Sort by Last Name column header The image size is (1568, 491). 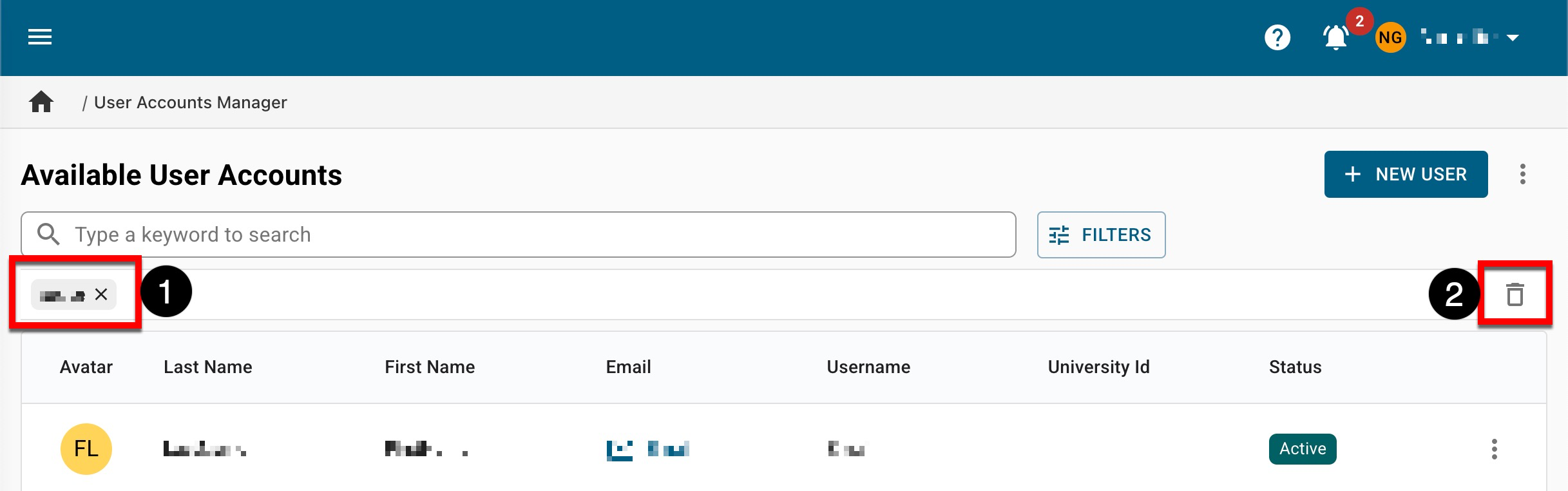point(207,367)
